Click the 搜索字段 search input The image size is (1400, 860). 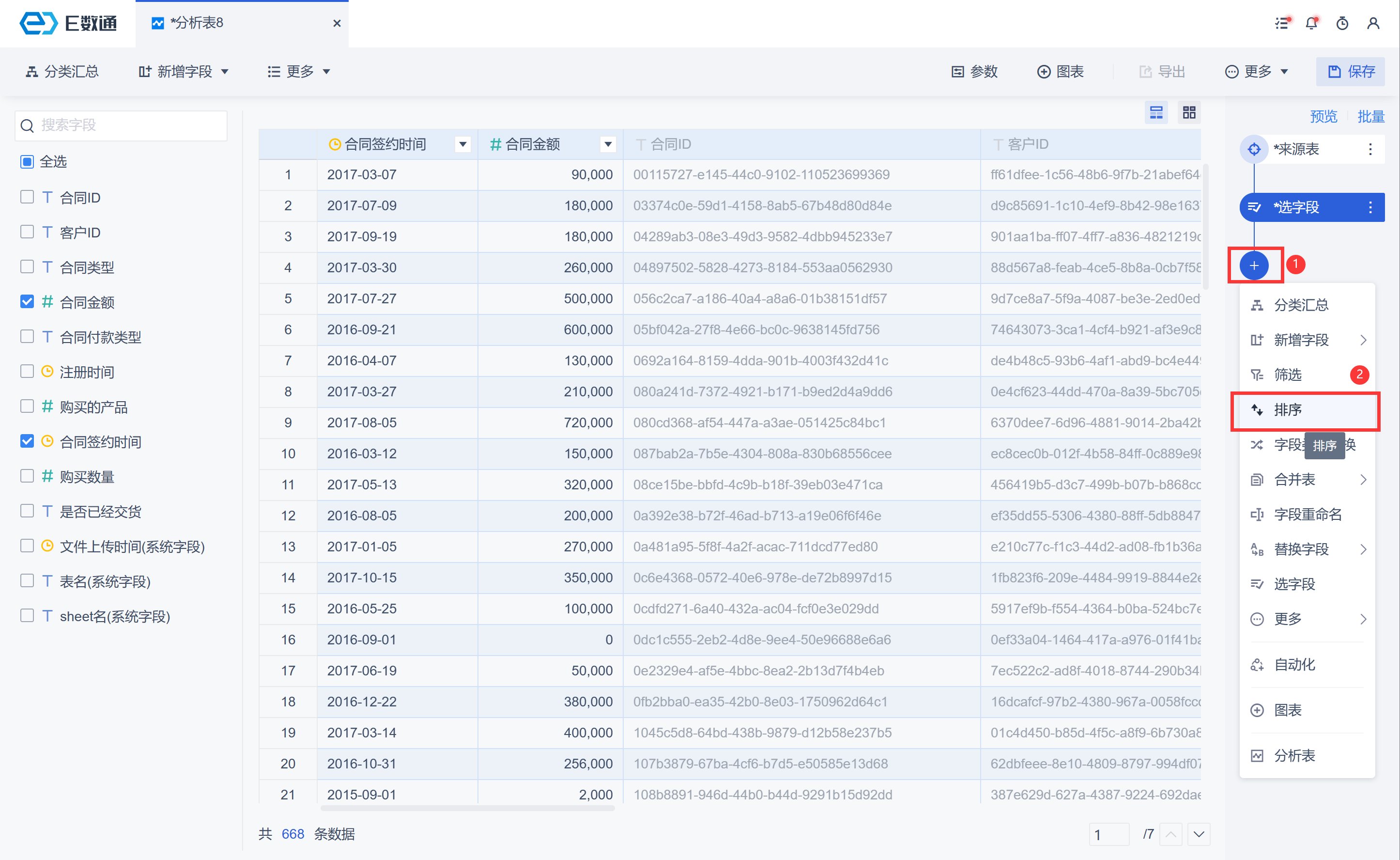121,125
